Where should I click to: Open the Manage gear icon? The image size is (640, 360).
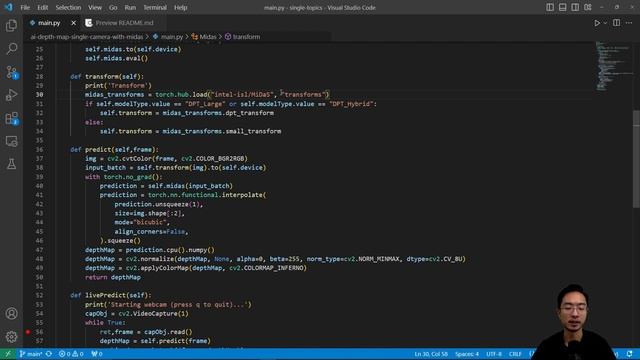(x=11, y=336)
